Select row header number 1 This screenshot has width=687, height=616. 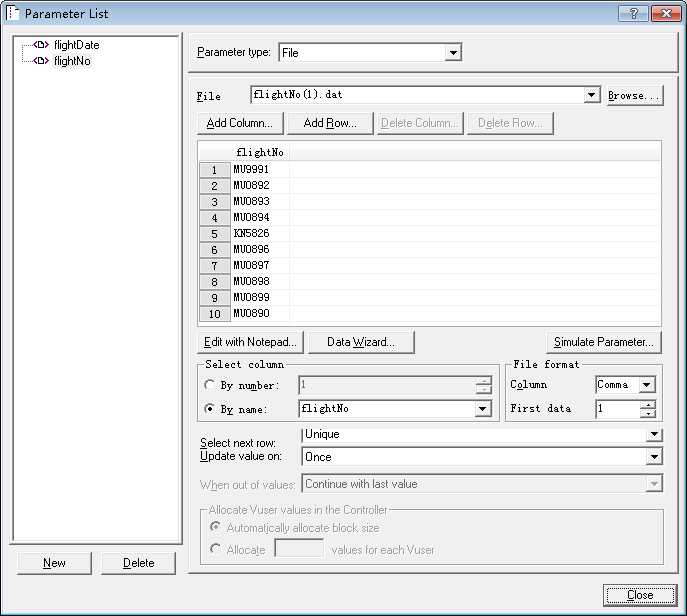[215, 170]
